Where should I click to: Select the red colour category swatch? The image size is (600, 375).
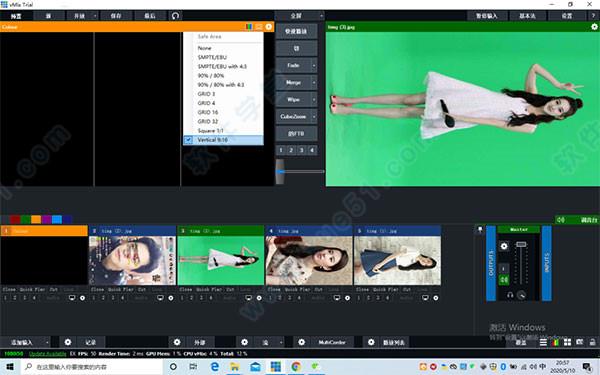15,219
